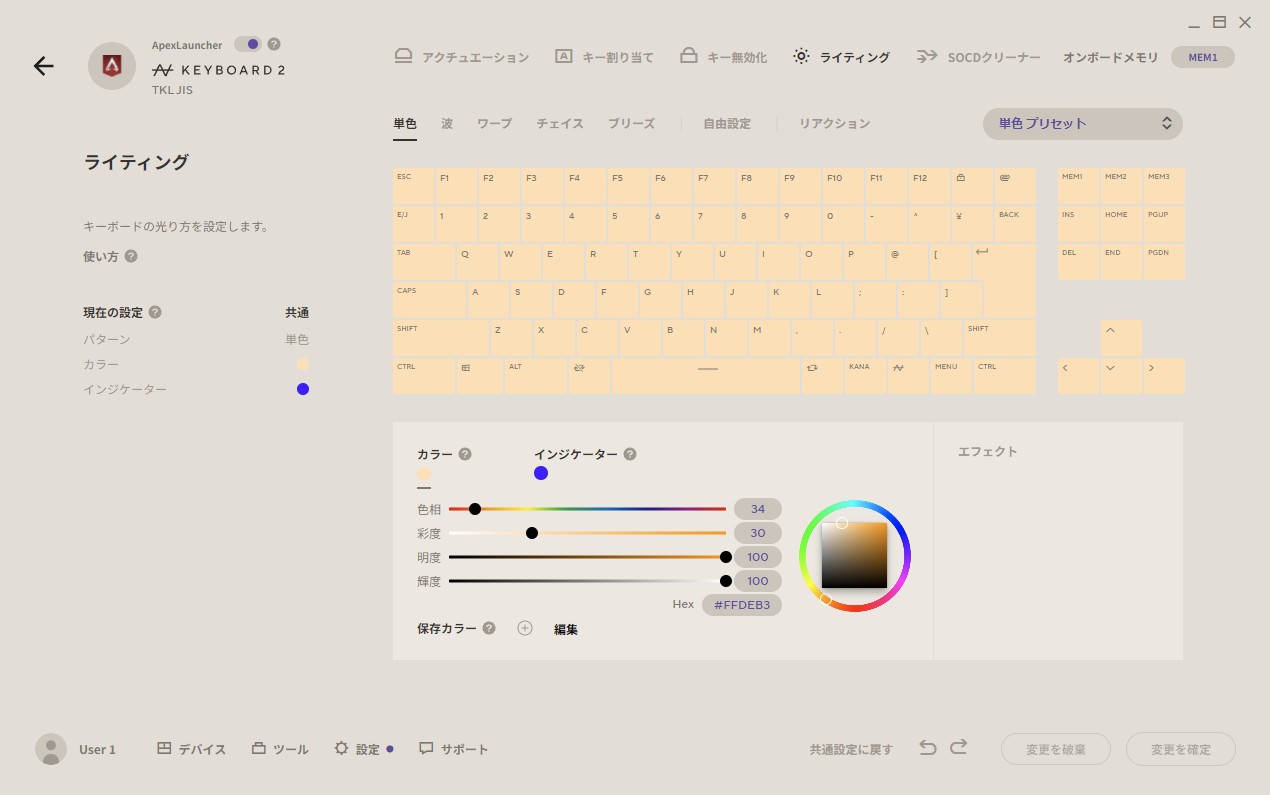Image resolution: width=1270 pixels, height=795 pixels.
Task: Click the redo arrow icon
Action: (x=957, y=747)
